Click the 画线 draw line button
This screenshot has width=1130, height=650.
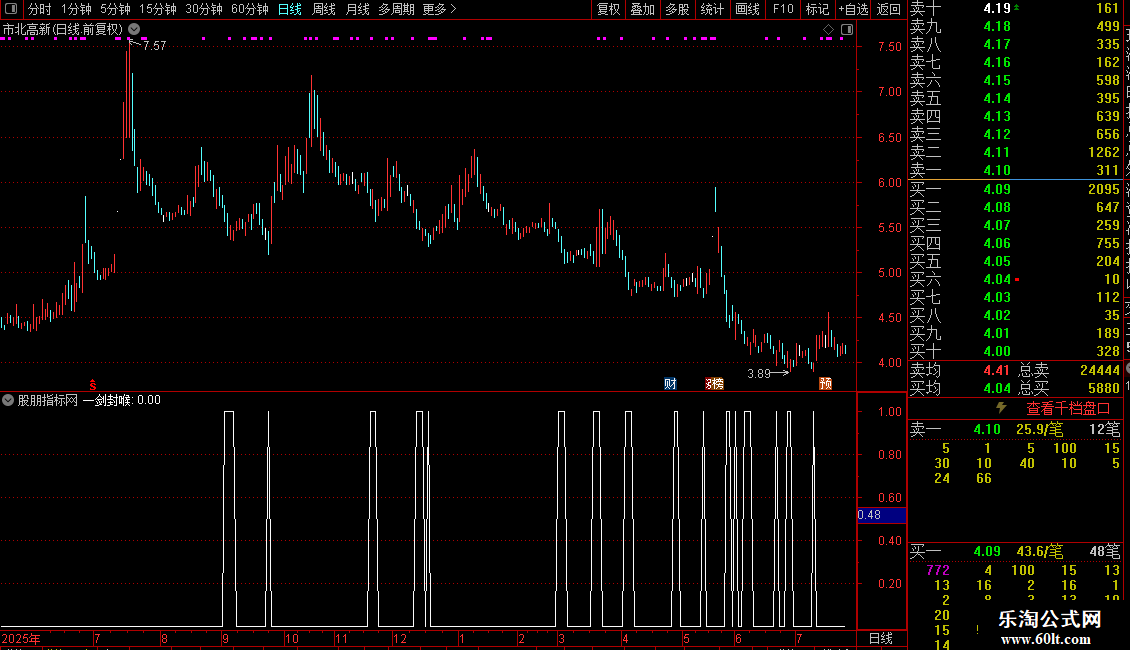coord(747,9)
